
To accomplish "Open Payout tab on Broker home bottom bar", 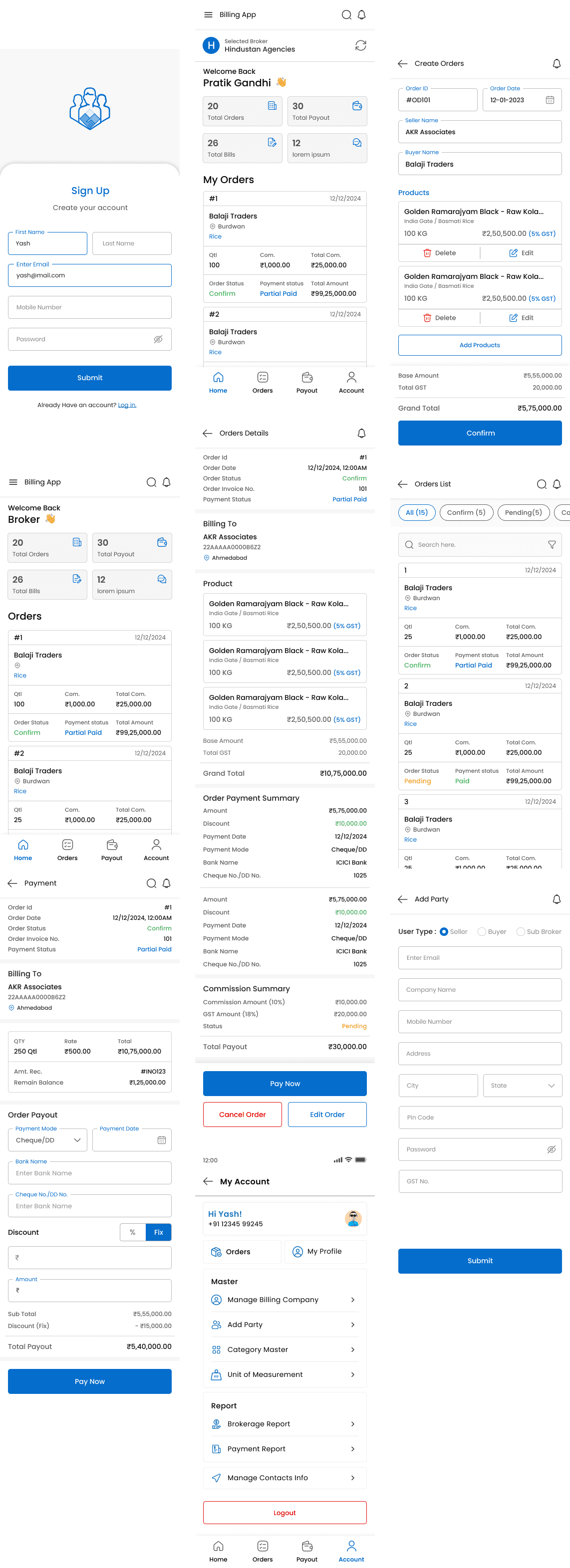I will (111, 850).
